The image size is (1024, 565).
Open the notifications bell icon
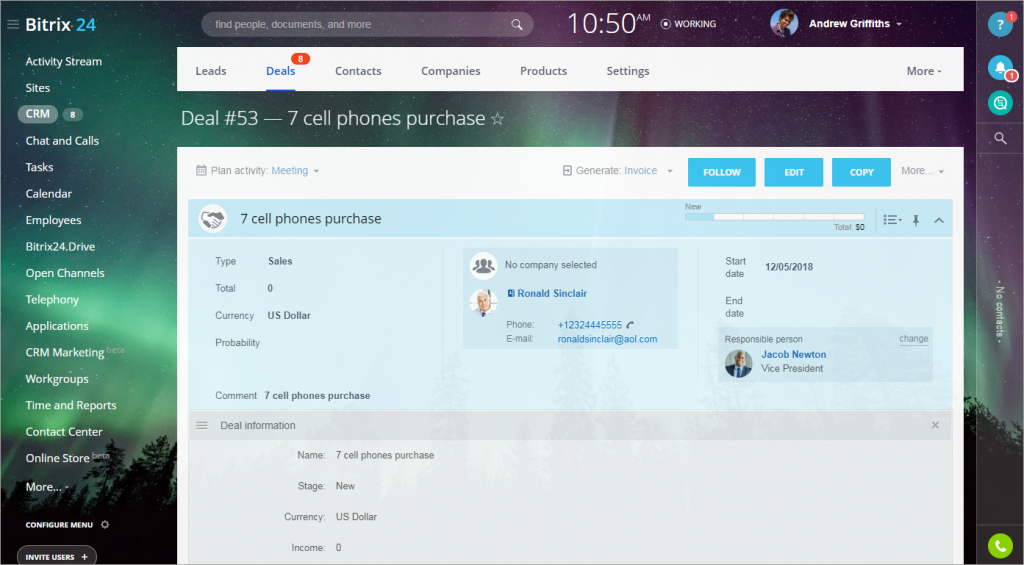point(1000,67)
